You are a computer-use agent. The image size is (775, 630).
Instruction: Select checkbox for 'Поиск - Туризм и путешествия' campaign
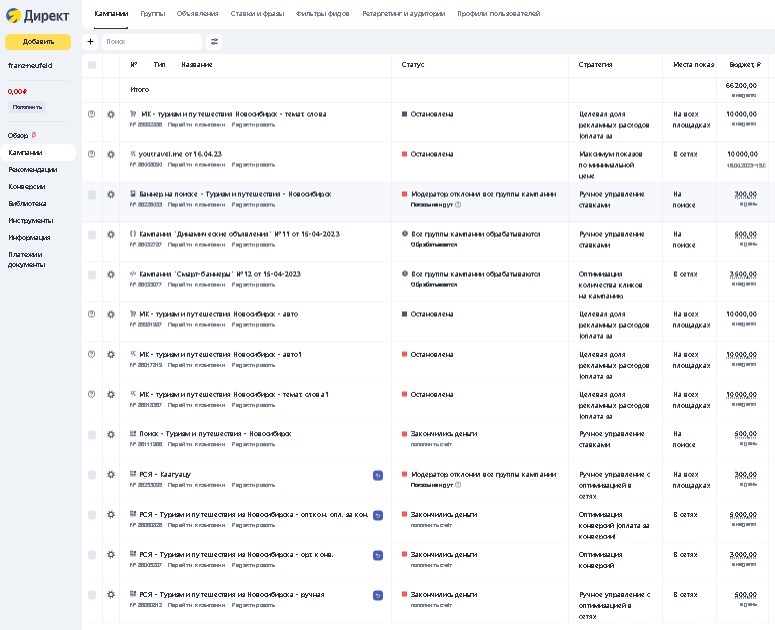(x=92, y=435)
